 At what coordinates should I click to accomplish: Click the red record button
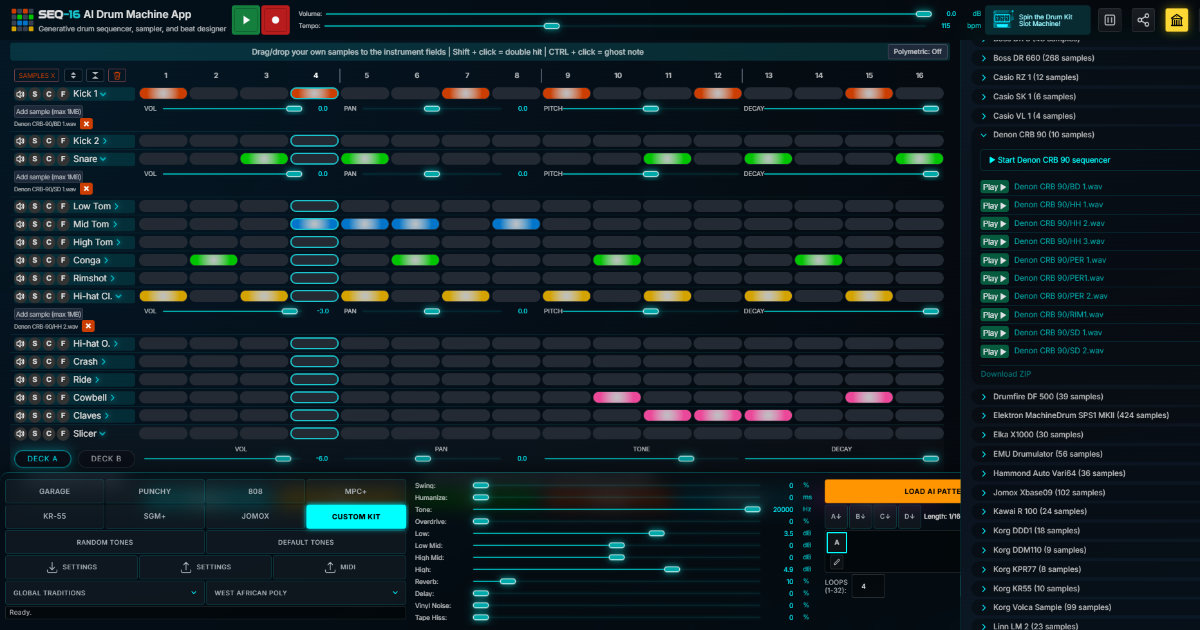[275, 19]
